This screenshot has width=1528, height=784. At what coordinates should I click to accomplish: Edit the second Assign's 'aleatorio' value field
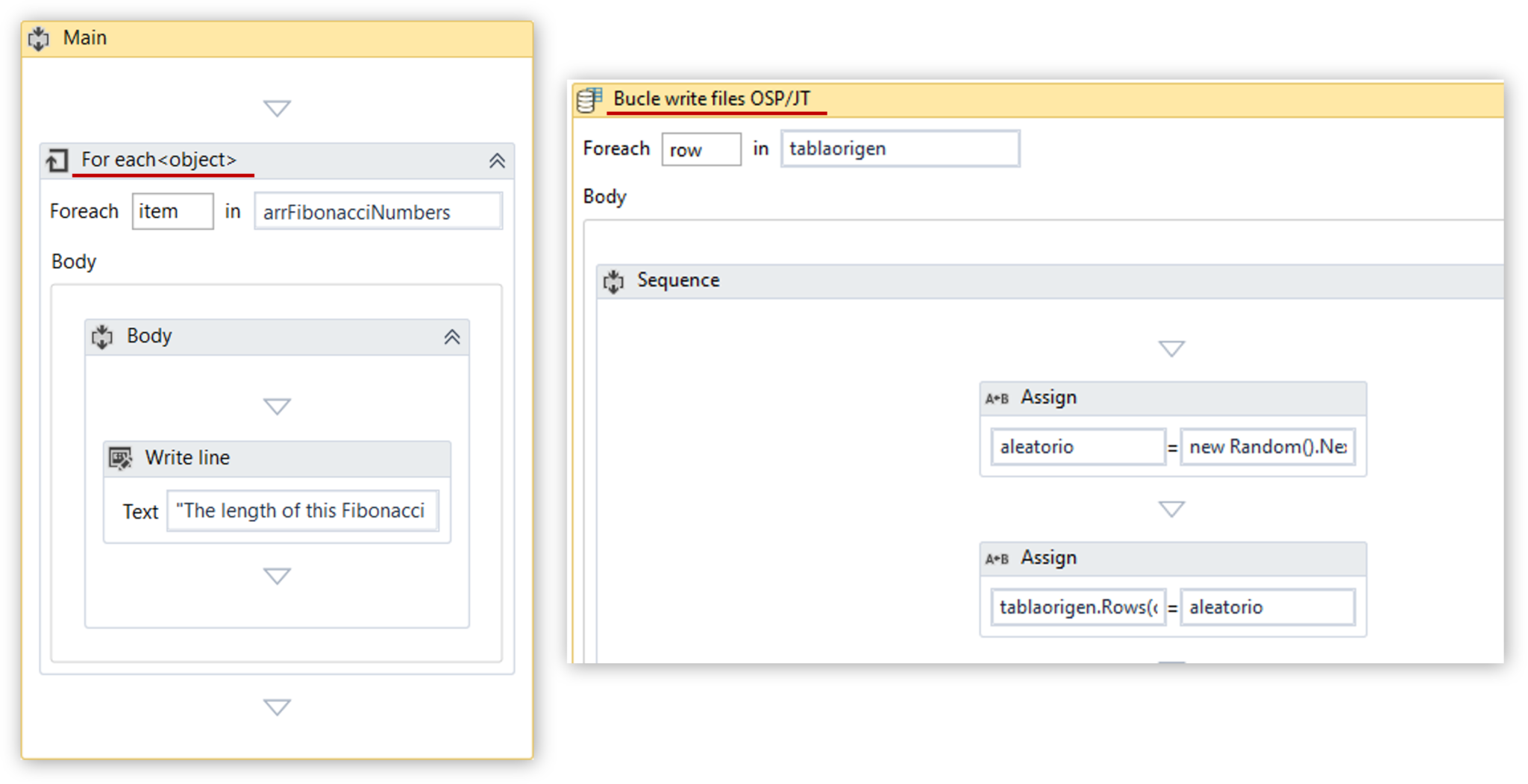tap(1268, 607)
